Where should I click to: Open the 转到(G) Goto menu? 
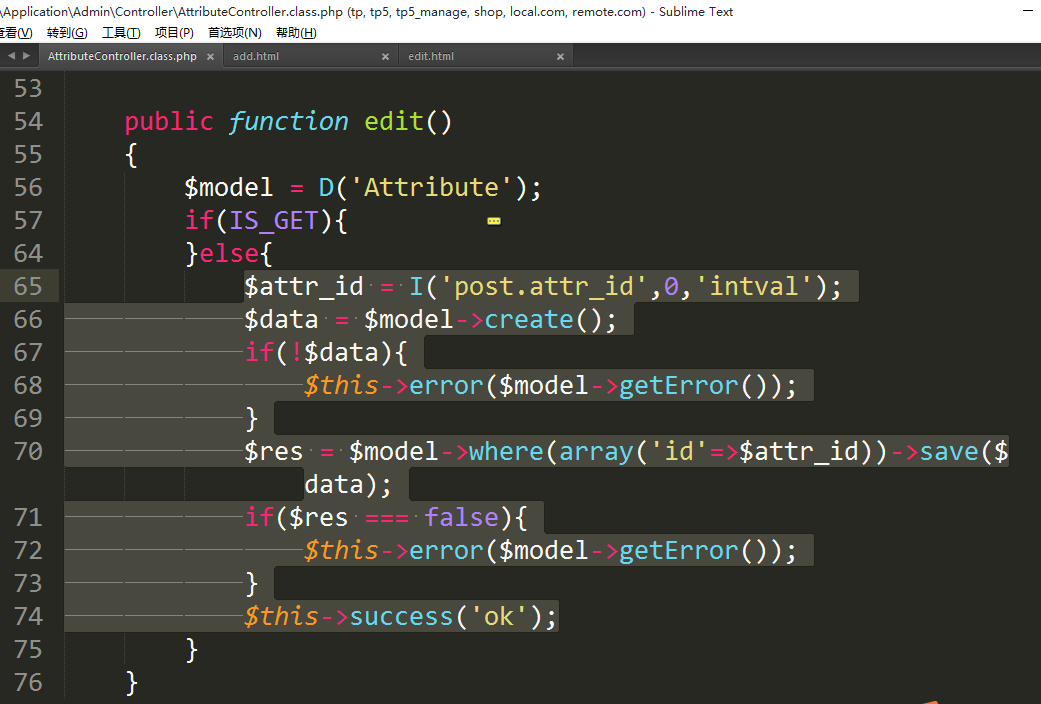tap(67, 33)
